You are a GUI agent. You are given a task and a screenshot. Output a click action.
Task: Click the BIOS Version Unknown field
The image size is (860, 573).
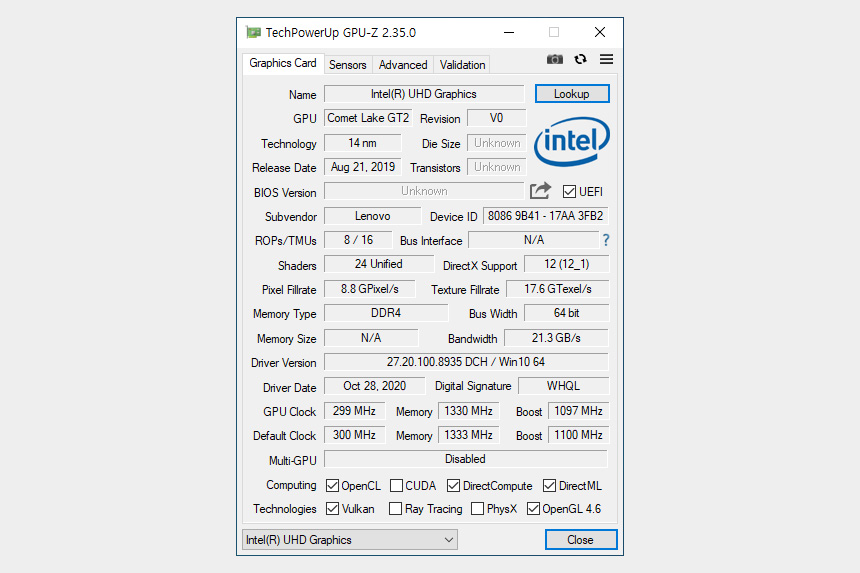(x=424, y=191)
